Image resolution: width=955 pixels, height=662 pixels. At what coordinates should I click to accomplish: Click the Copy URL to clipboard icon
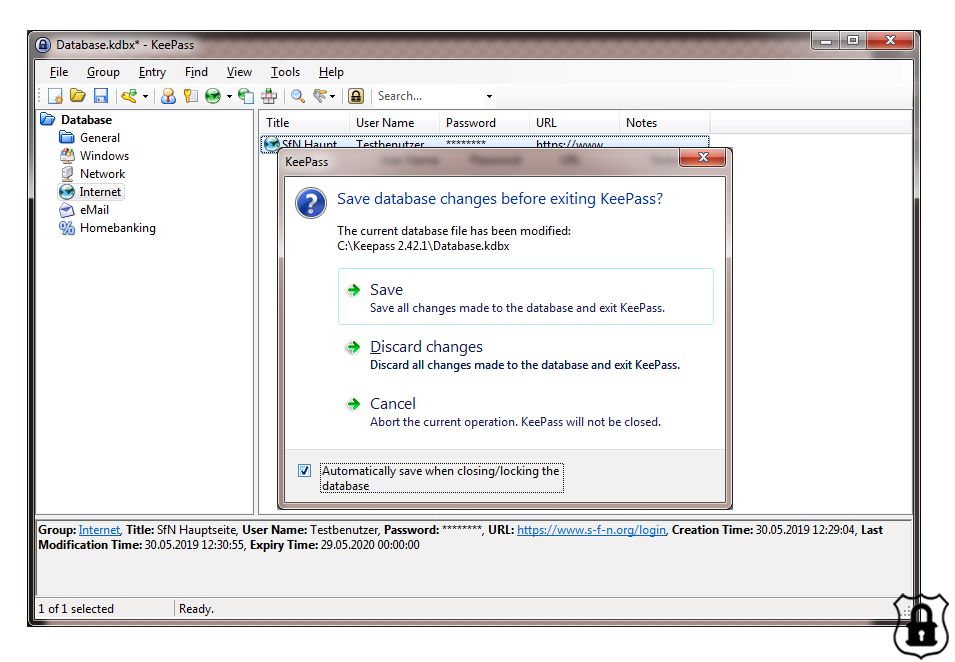pyautogui.click(x=245, y=96)
